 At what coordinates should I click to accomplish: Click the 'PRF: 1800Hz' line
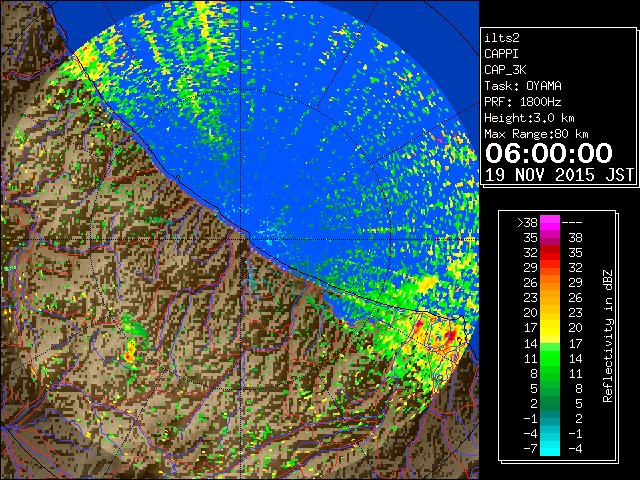[523, 102]
